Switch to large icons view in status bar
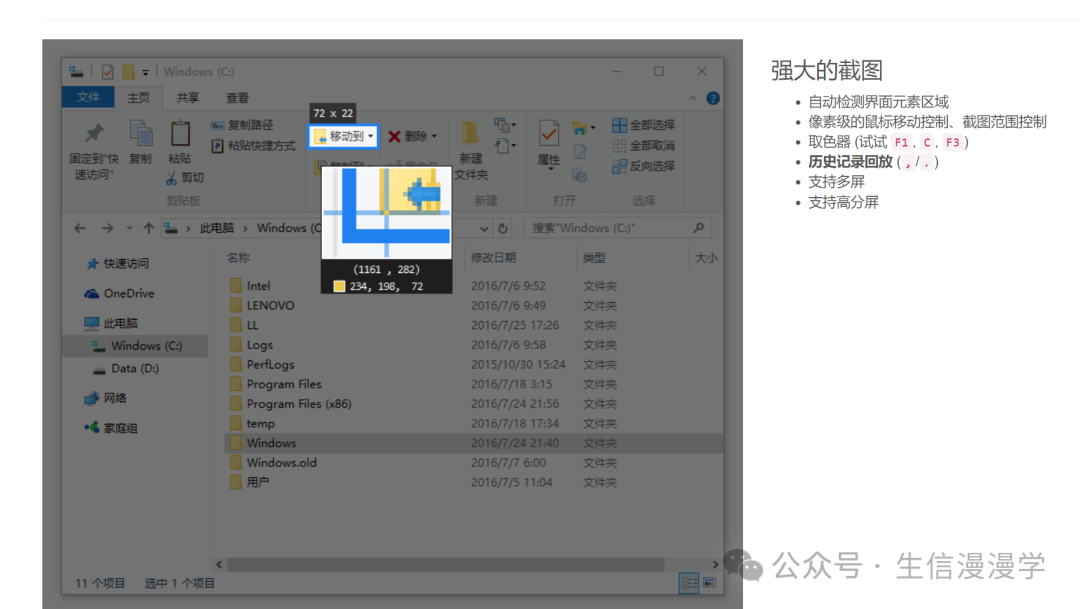Screen dimensions: 1080x609 [709, 583]
